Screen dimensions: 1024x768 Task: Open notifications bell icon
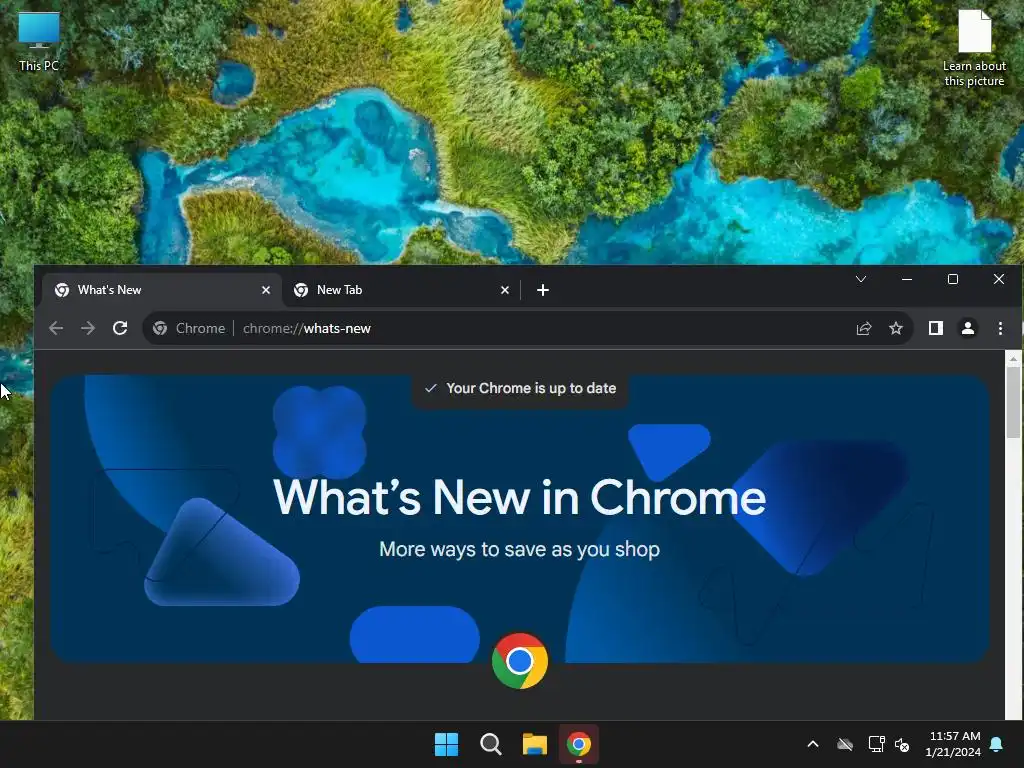point(997,744)
